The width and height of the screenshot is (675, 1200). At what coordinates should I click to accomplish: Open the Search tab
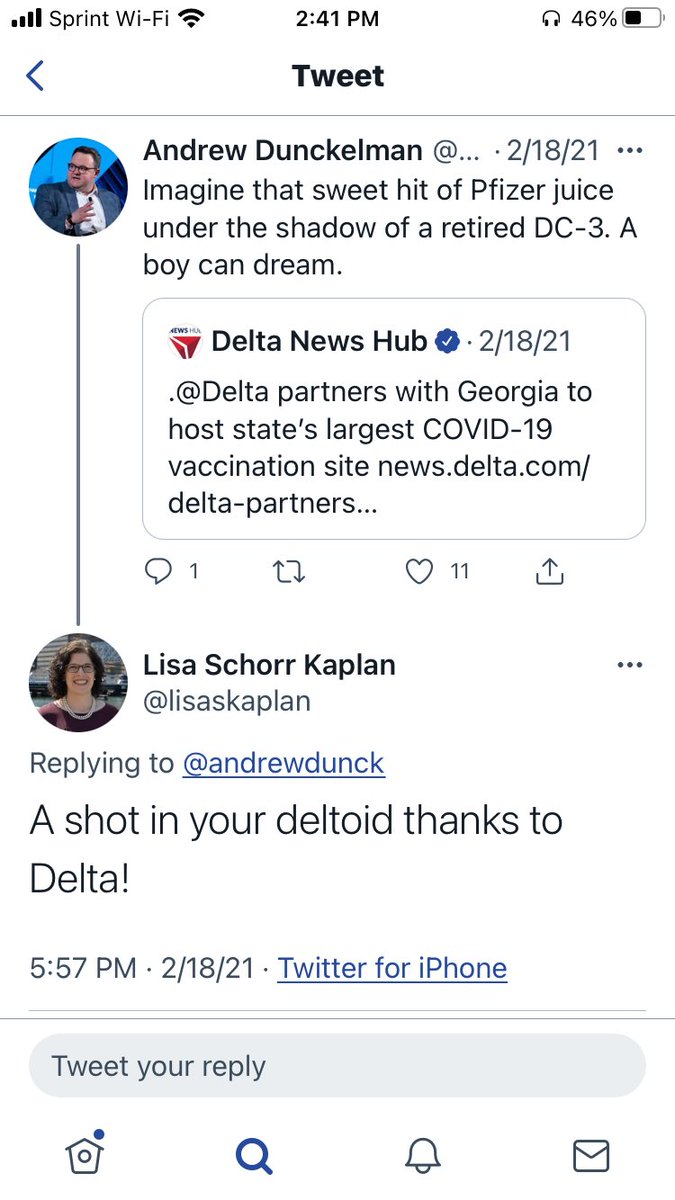click(x=253, y=1156)
